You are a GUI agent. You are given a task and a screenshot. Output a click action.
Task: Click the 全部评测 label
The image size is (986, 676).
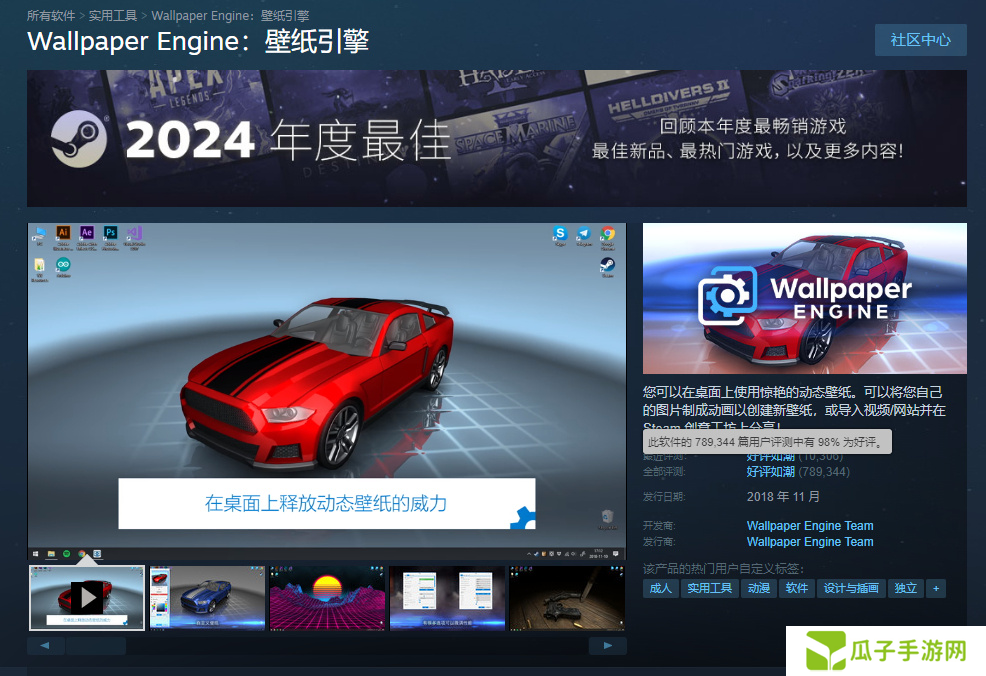coord(664,472)
